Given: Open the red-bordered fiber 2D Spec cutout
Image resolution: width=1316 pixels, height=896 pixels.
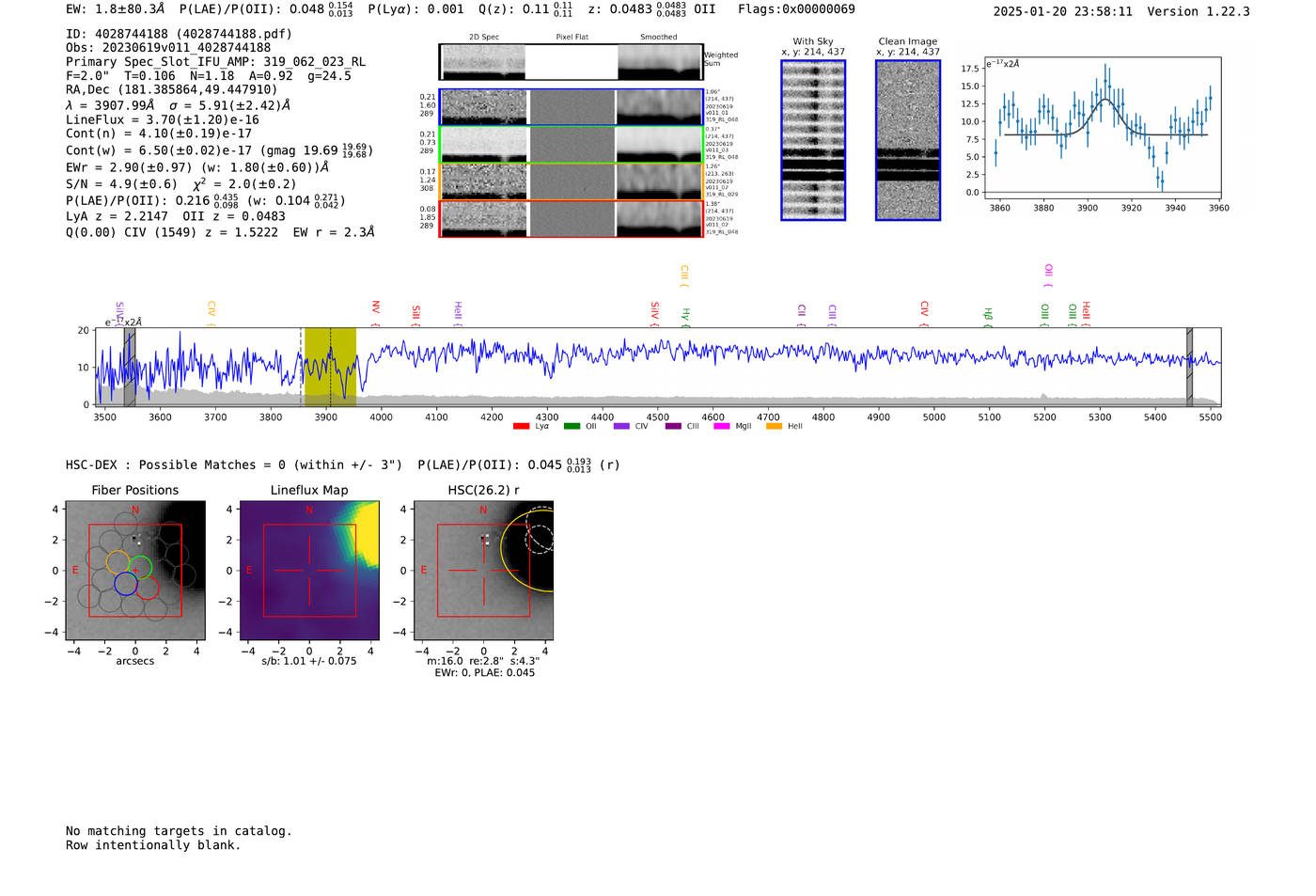Looking at the screenshot, I should 484,219.
